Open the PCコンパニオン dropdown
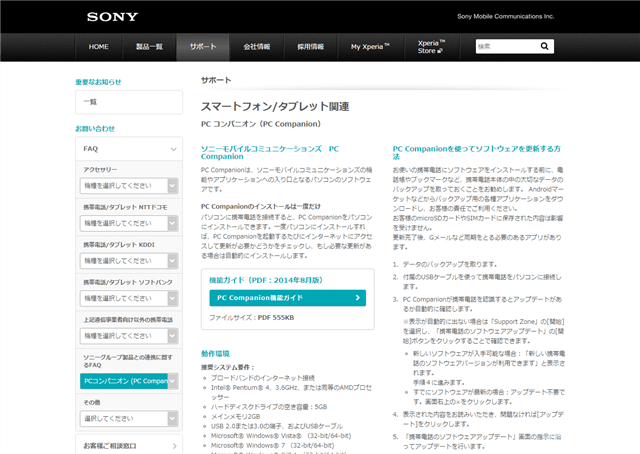640x454 pixels. pos(129,381)
